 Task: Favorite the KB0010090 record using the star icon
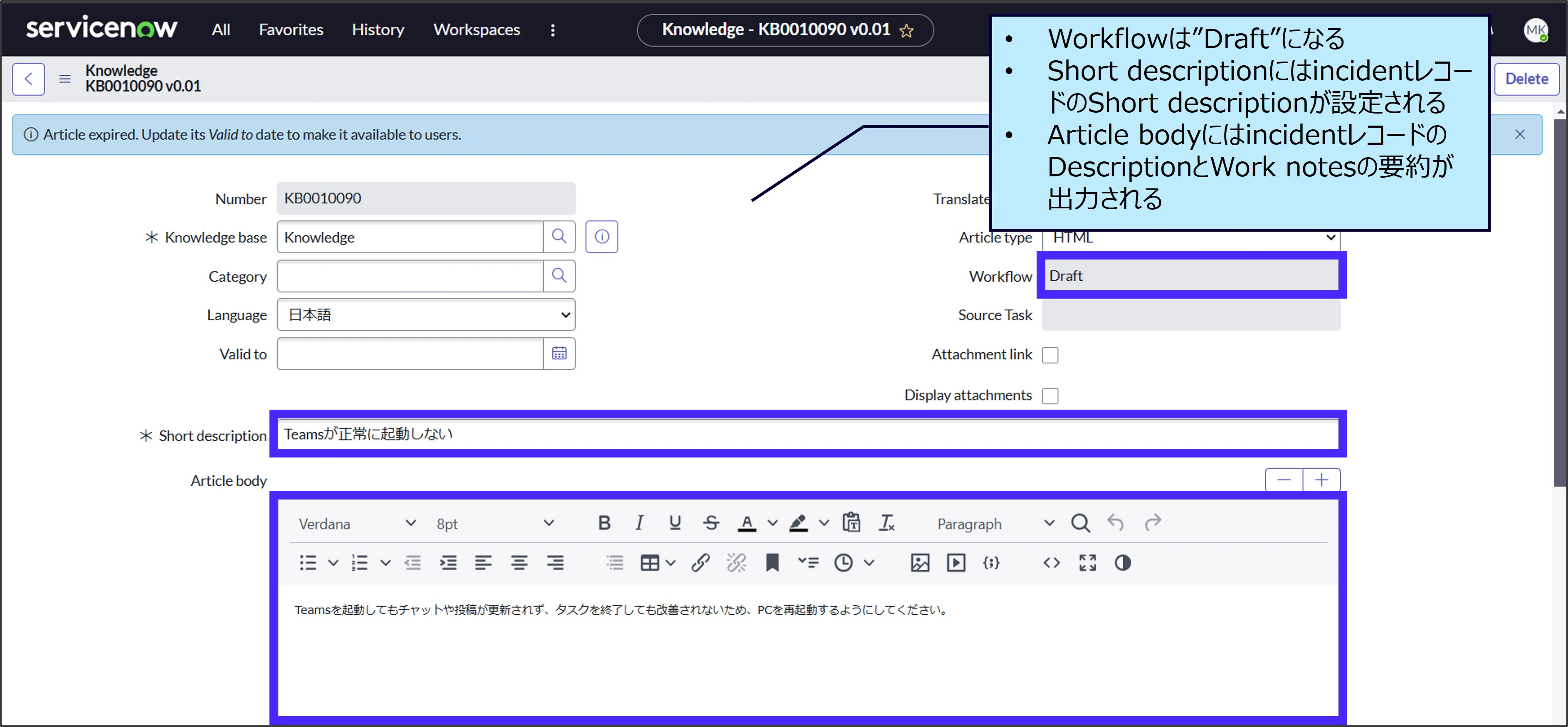tap(906, 30)
